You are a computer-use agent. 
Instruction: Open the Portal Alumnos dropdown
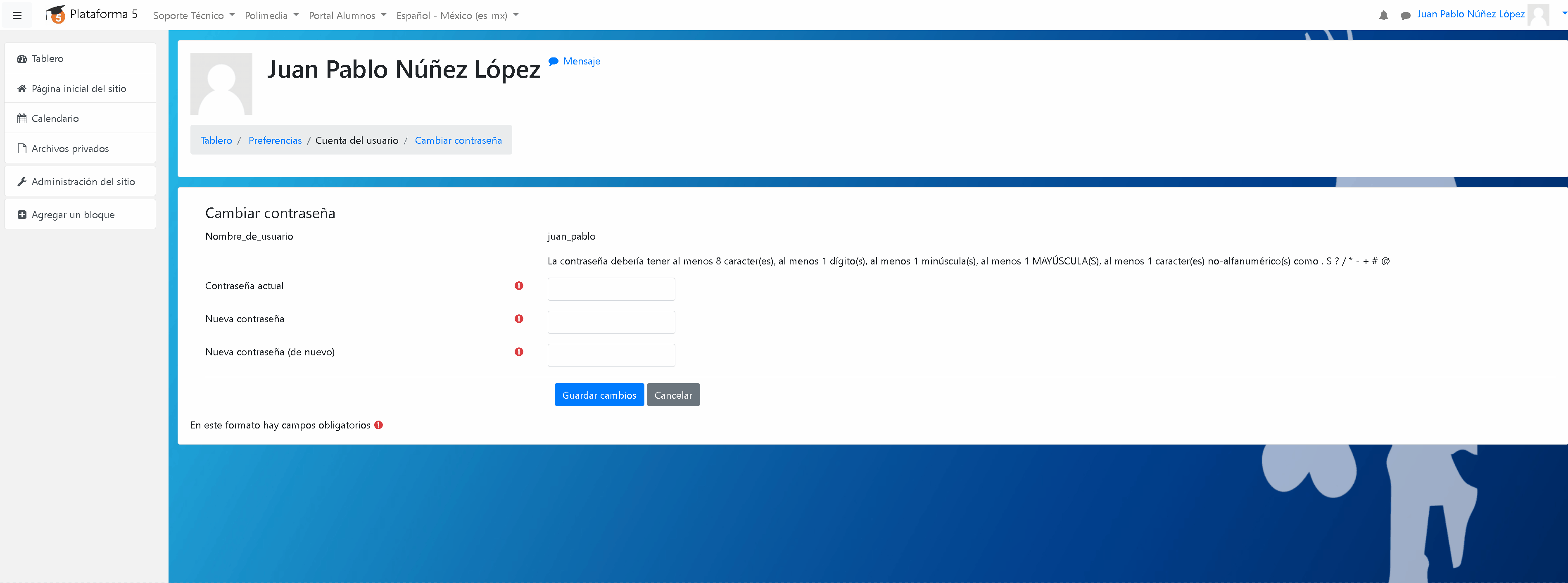click(347, 15)
